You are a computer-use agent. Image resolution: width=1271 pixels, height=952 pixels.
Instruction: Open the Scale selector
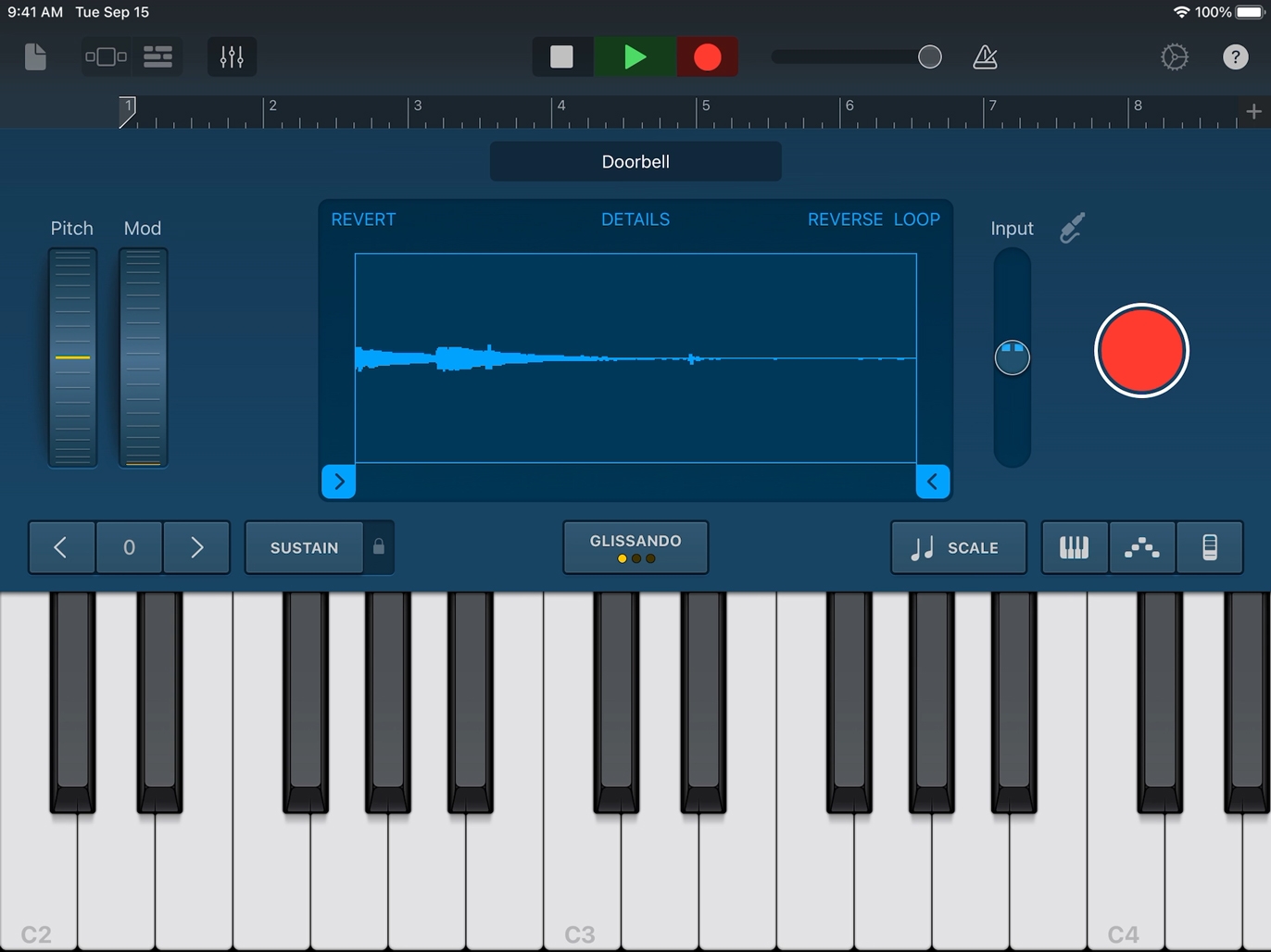tap(959, 547)
